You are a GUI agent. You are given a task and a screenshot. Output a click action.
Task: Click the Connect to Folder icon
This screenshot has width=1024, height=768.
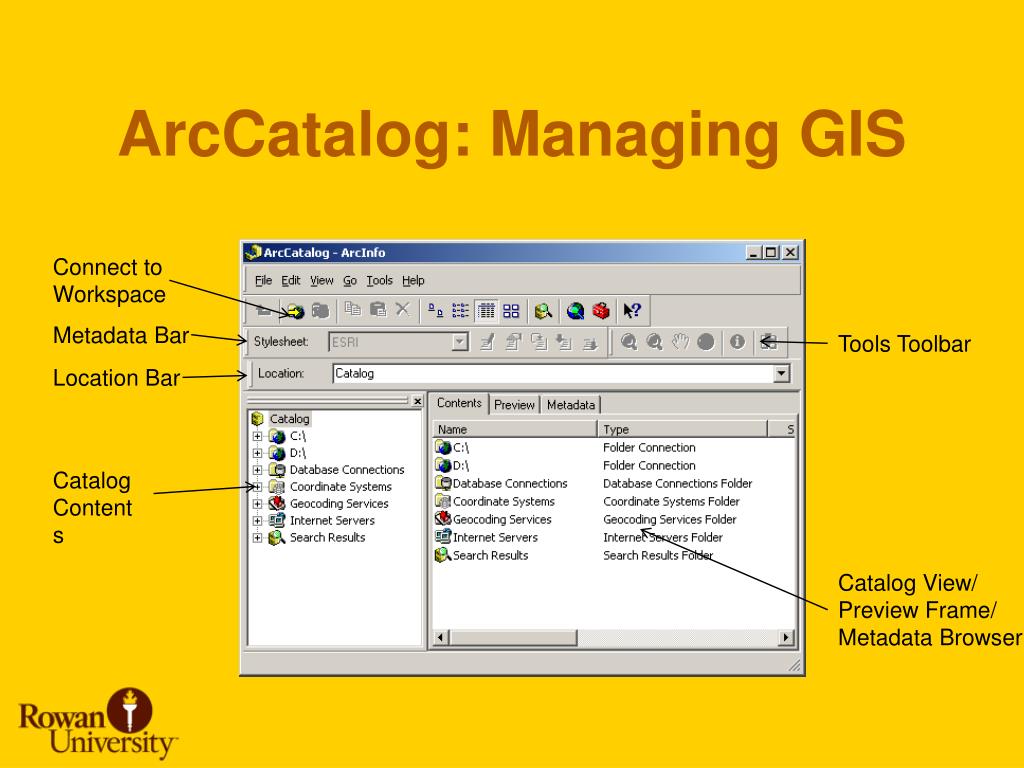pyautogui.click(x=294, y=311)
